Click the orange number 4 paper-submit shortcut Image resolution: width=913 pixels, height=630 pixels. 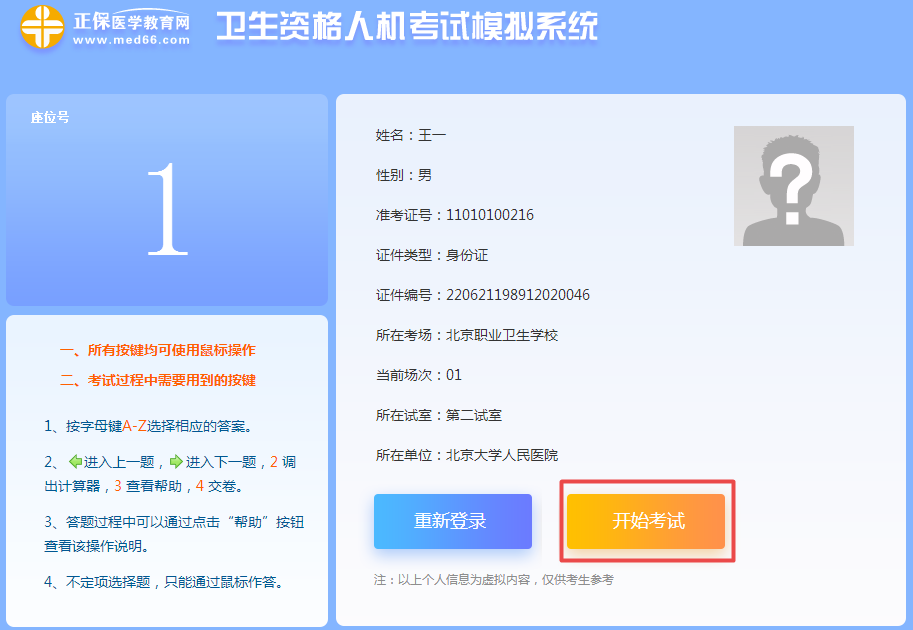[198, 485]
